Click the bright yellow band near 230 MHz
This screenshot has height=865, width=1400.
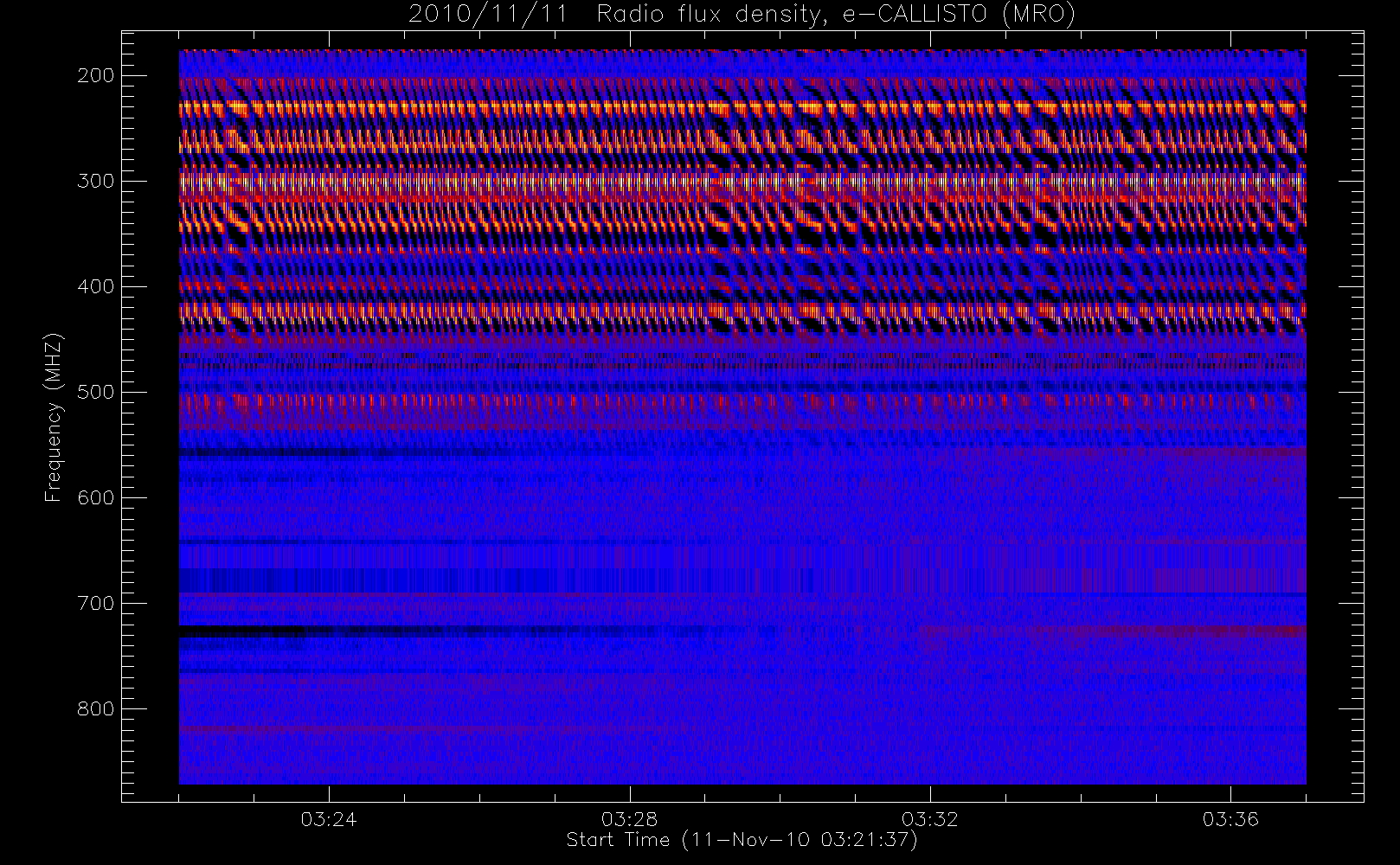[x=742, y=108]
